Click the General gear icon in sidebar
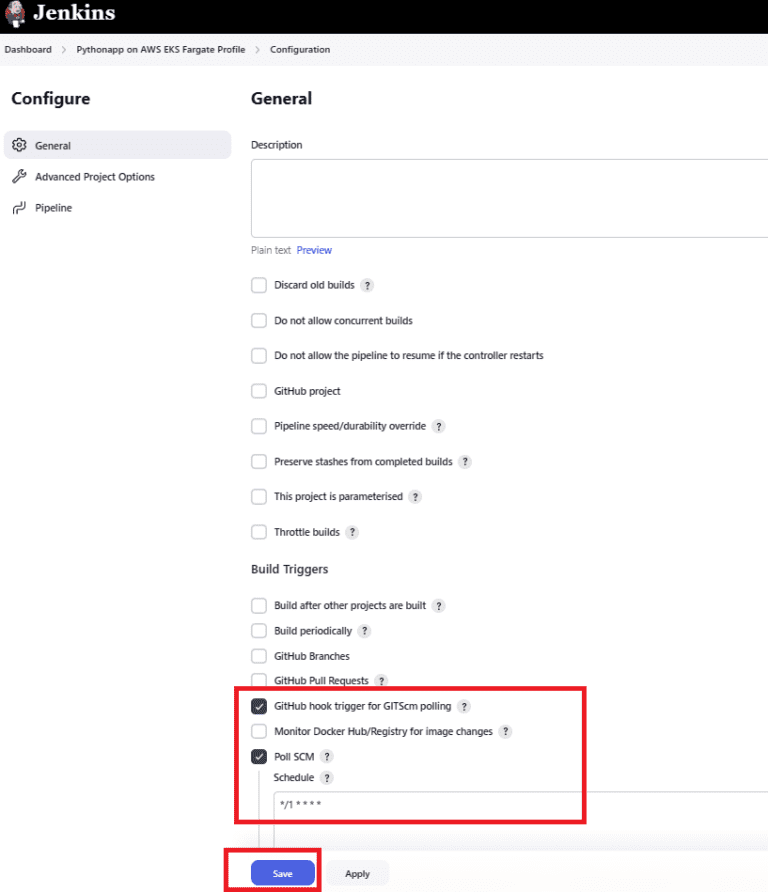The image size is (768, 892). (x=19, y=145)
